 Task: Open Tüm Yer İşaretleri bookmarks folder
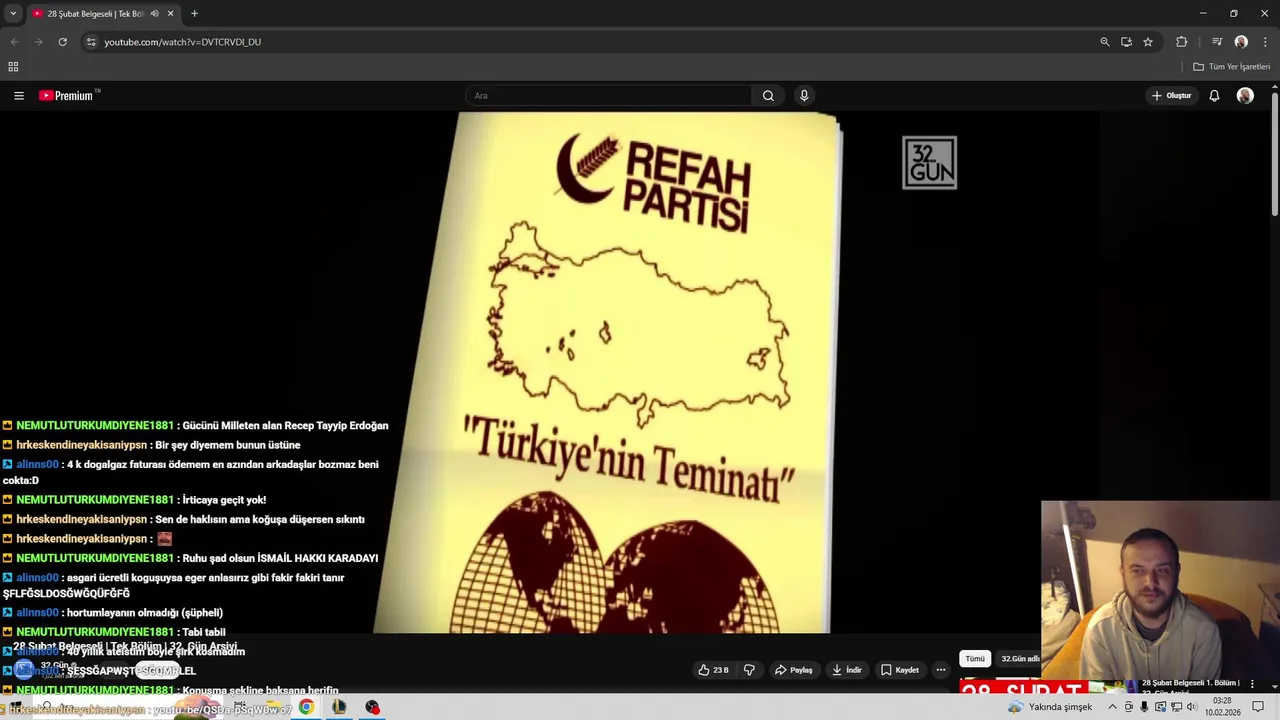pos(1232,67)
